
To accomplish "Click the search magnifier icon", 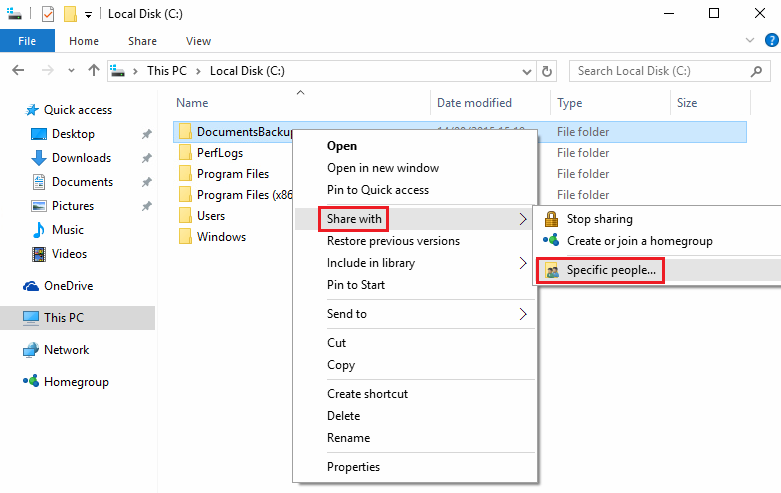I will [x=759, y=71].
